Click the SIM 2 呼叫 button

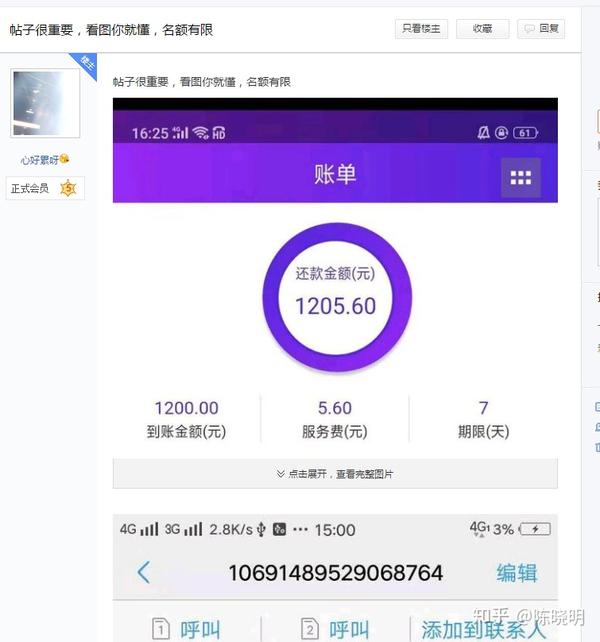[x=335, y=629]
